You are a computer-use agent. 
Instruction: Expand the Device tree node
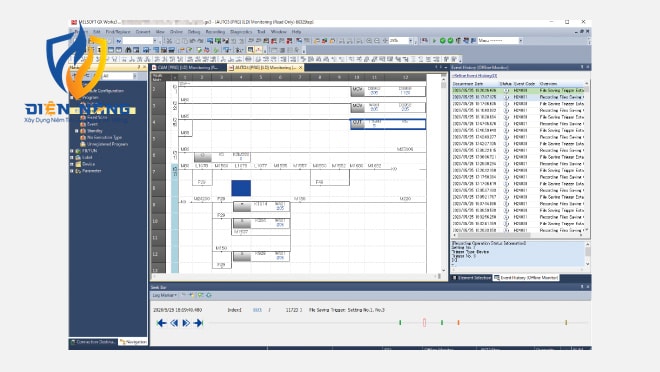click(x=72, y=164)
